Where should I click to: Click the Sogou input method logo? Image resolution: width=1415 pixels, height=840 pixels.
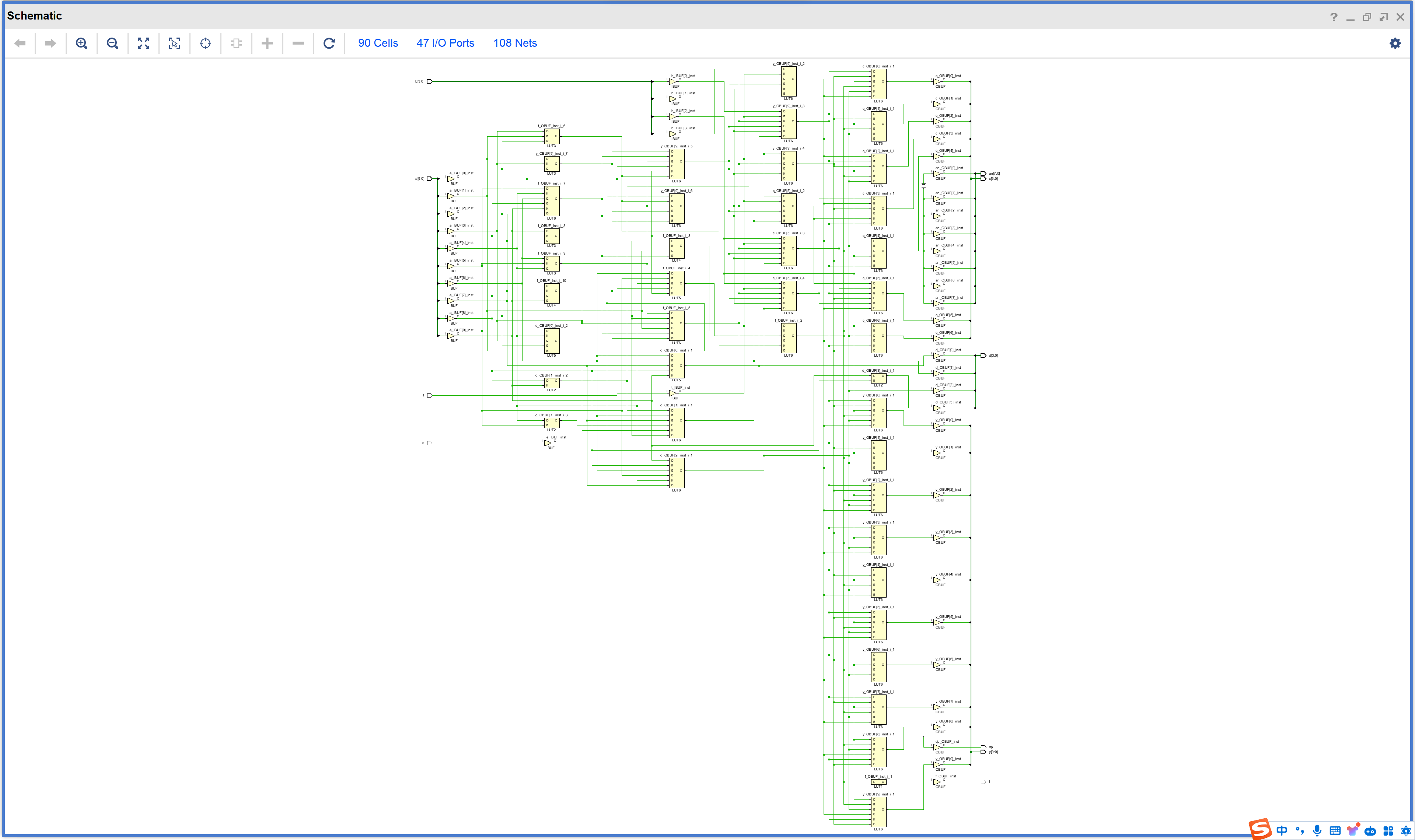(x=1260, y=829)
